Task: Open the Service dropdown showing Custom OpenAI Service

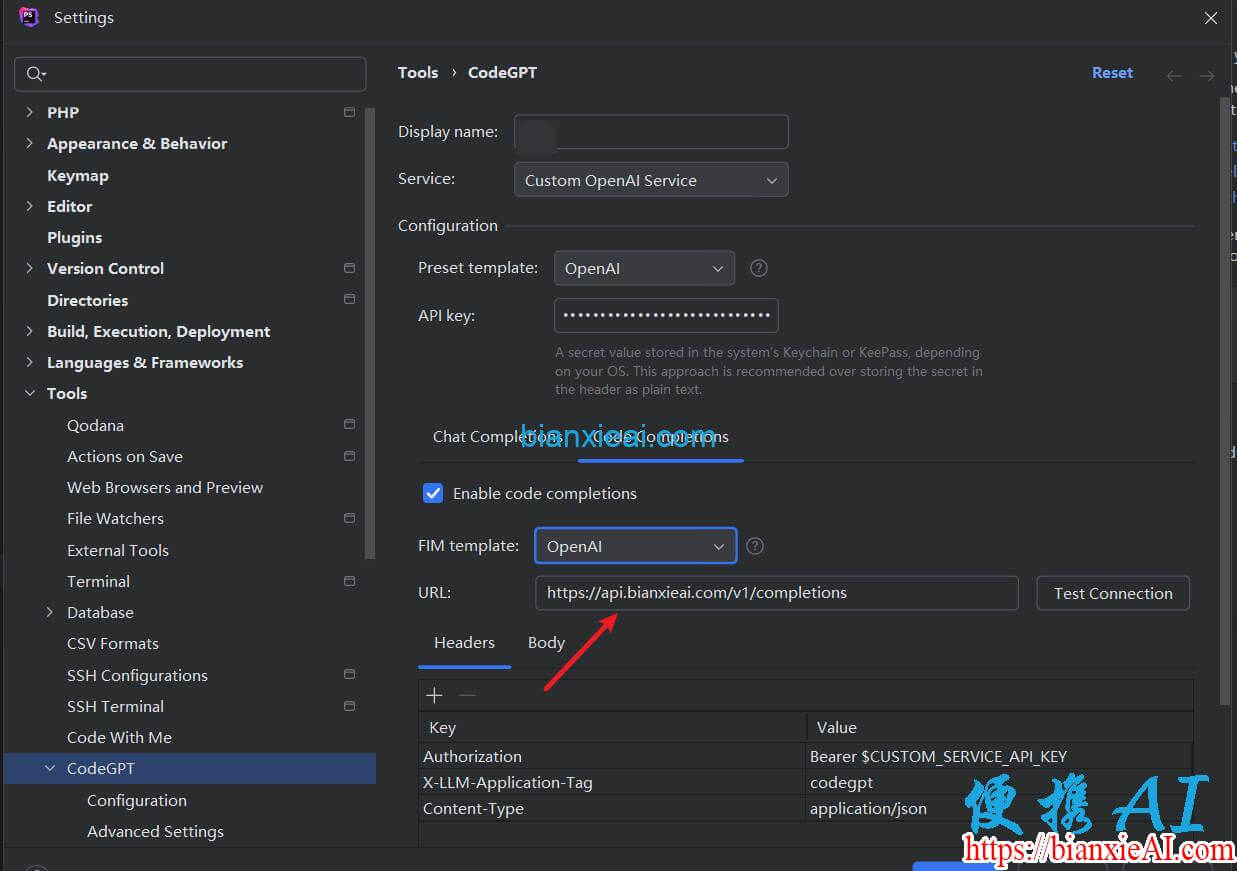Action: 650,179
